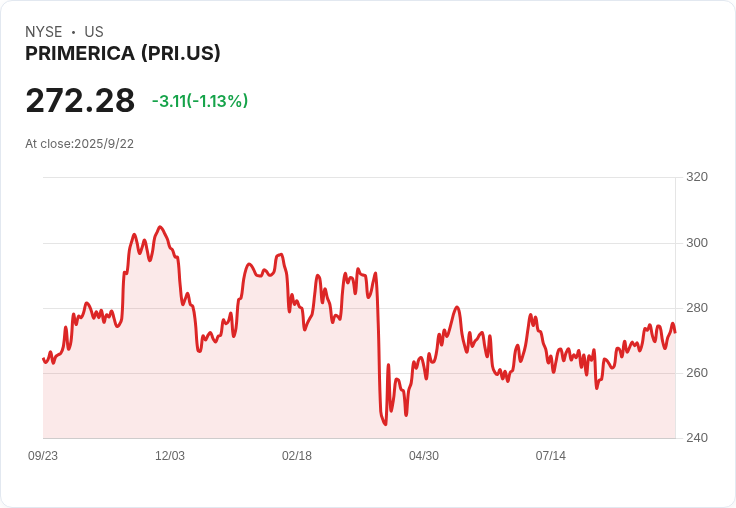Click the leftmost start of the price line
This screenshot has height=508, width=736.
pyautogui.click(x=43, y=358)
